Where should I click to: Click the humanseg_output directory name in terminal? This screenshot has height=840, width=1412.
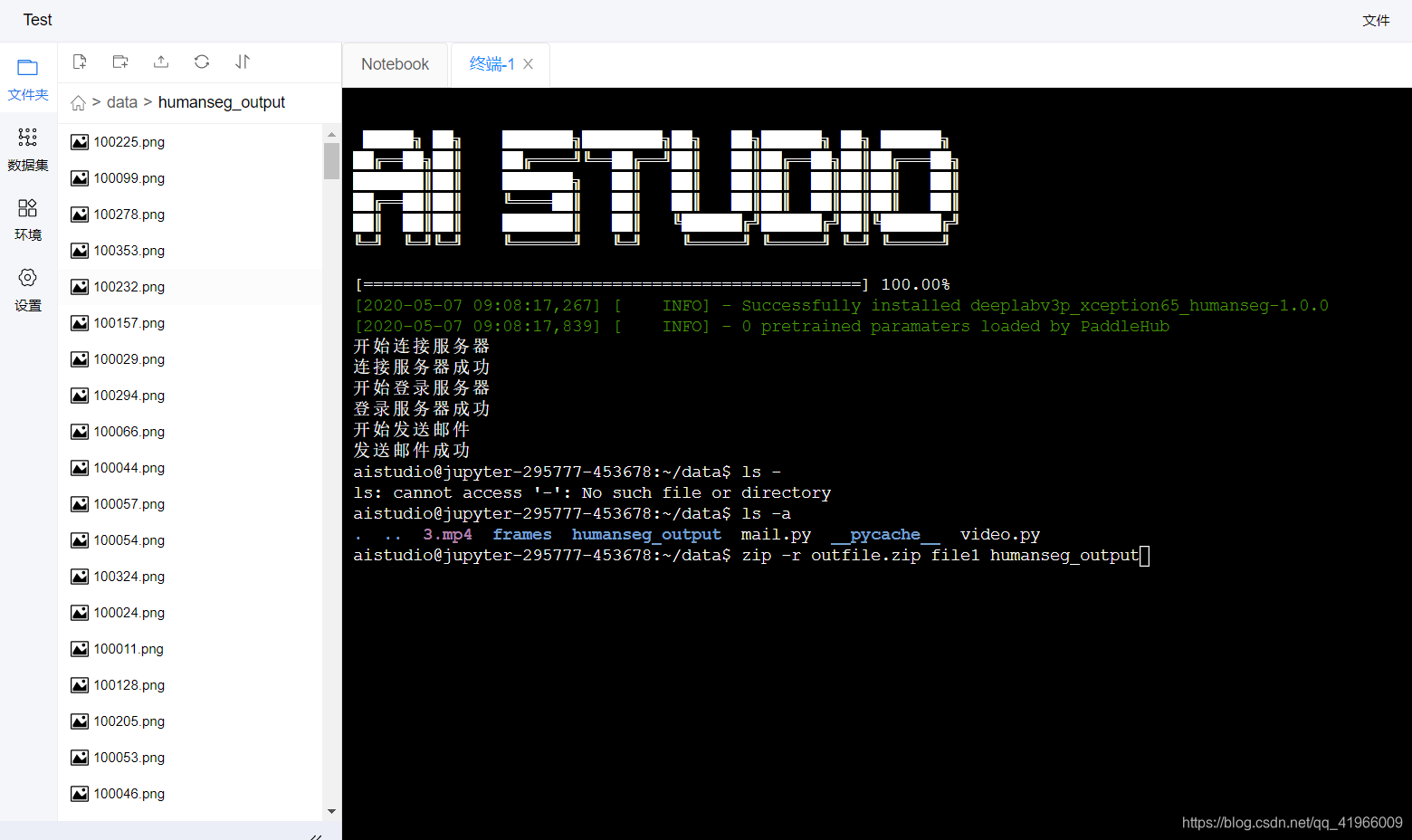tap(646, 535)
